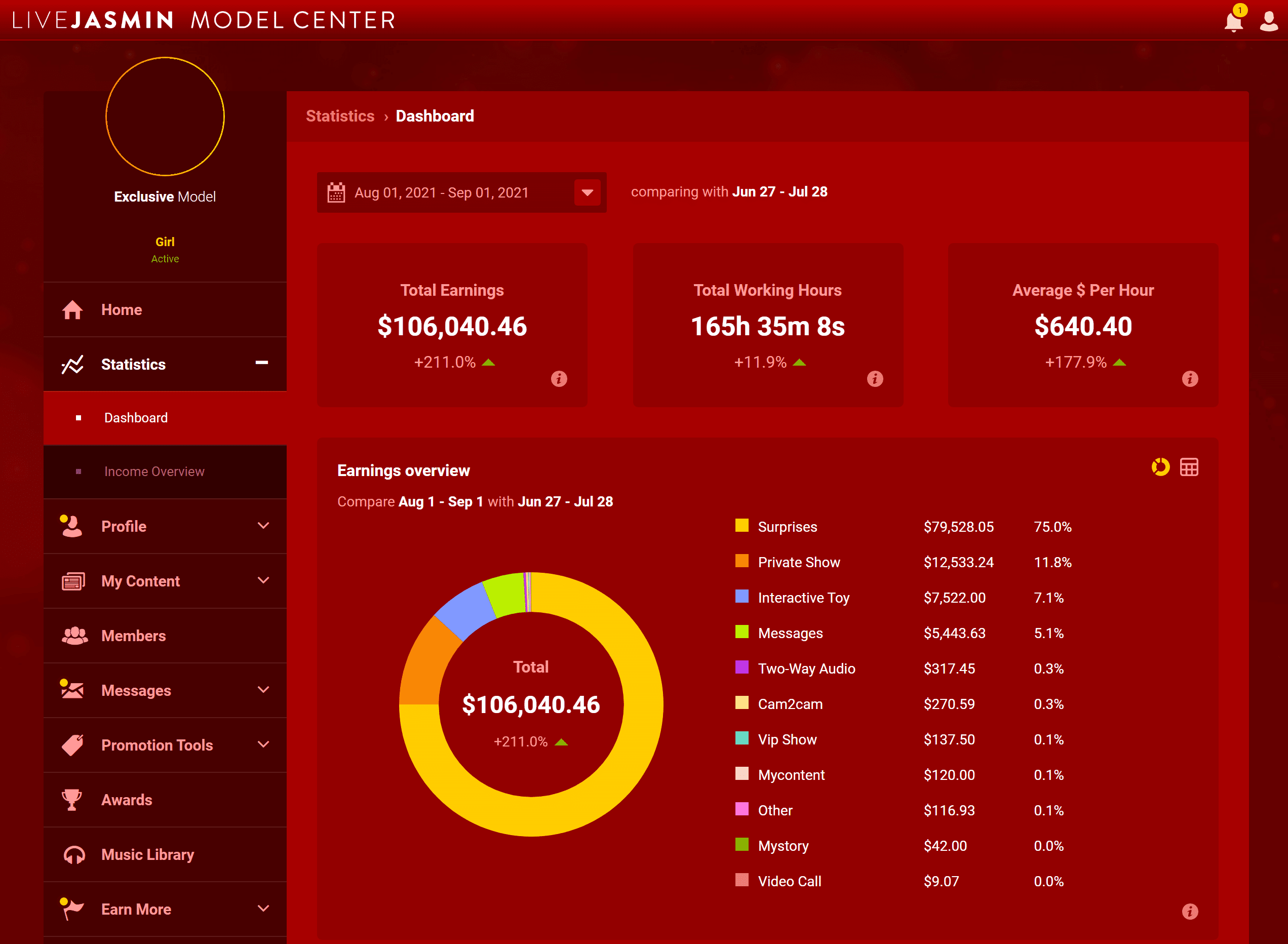The image size is (1288, 944).
Task: Click Earnings overview info icon at bottom
Action: pyautogui.click(x=1190, y=911)
